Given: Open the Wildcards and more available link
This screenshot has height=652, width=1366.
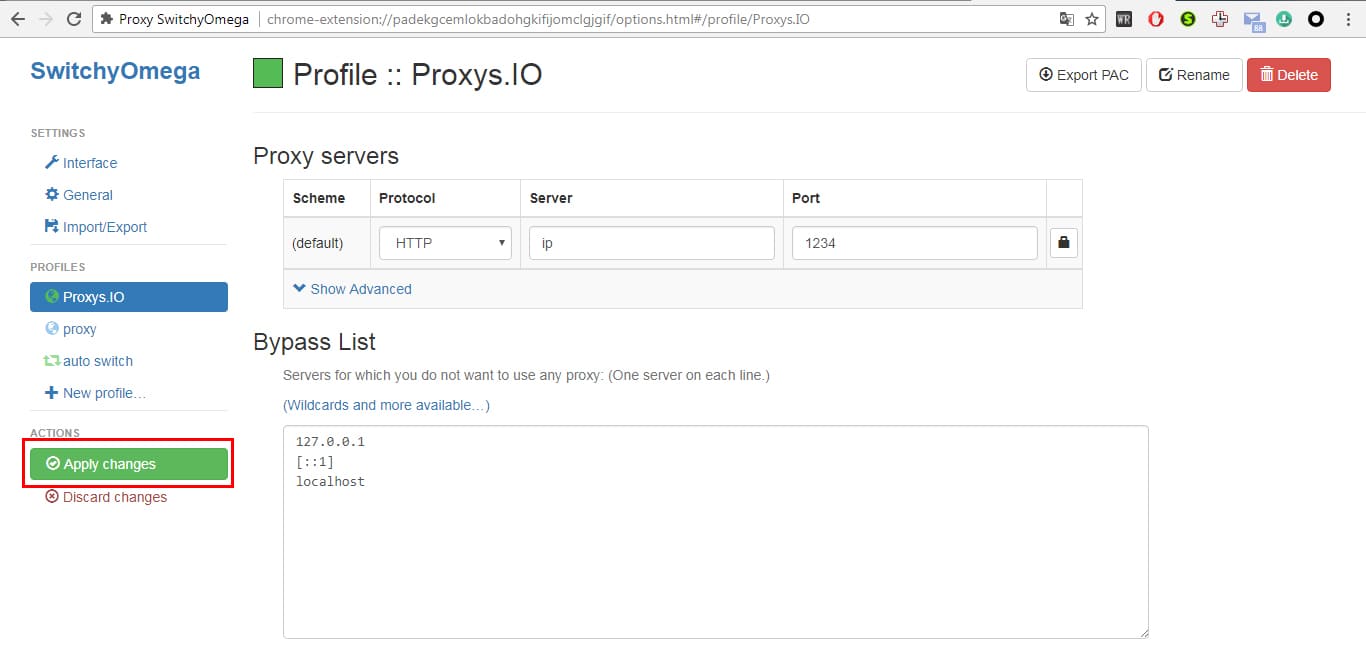Looking at the screenshot, I should 386,405.
